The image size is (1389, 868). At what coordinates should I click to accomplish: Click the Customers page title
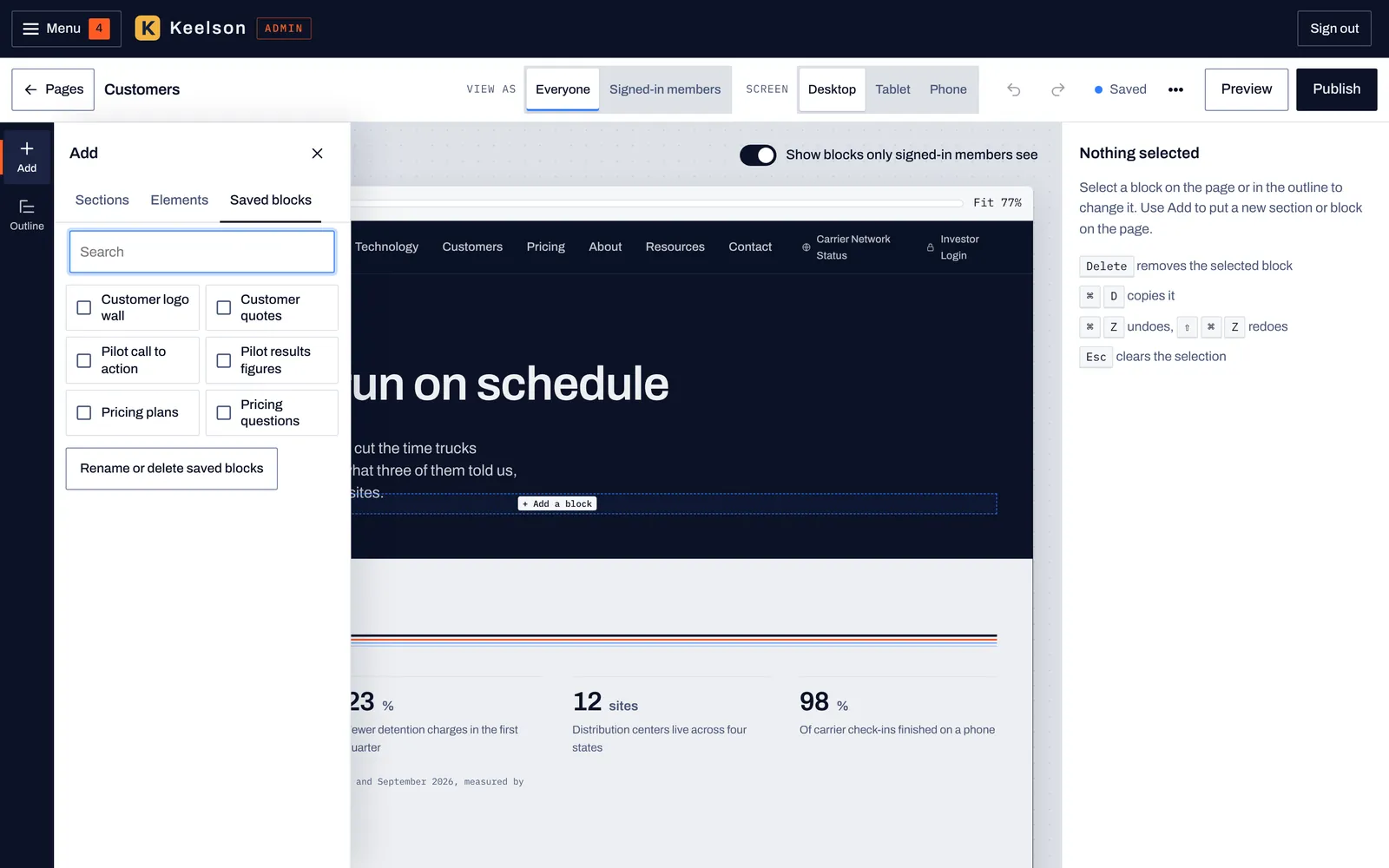(142, 89)
